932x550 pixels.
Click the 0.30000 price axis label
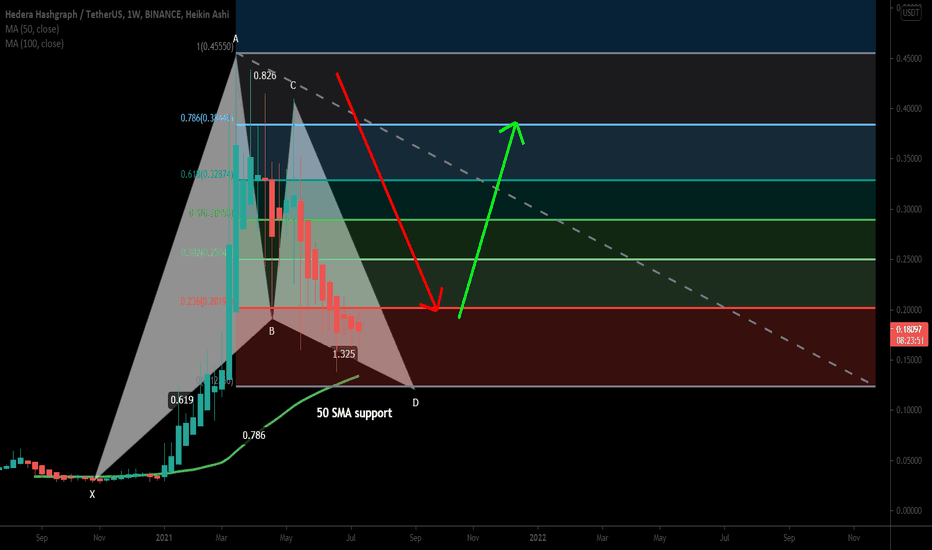[909, 209]
